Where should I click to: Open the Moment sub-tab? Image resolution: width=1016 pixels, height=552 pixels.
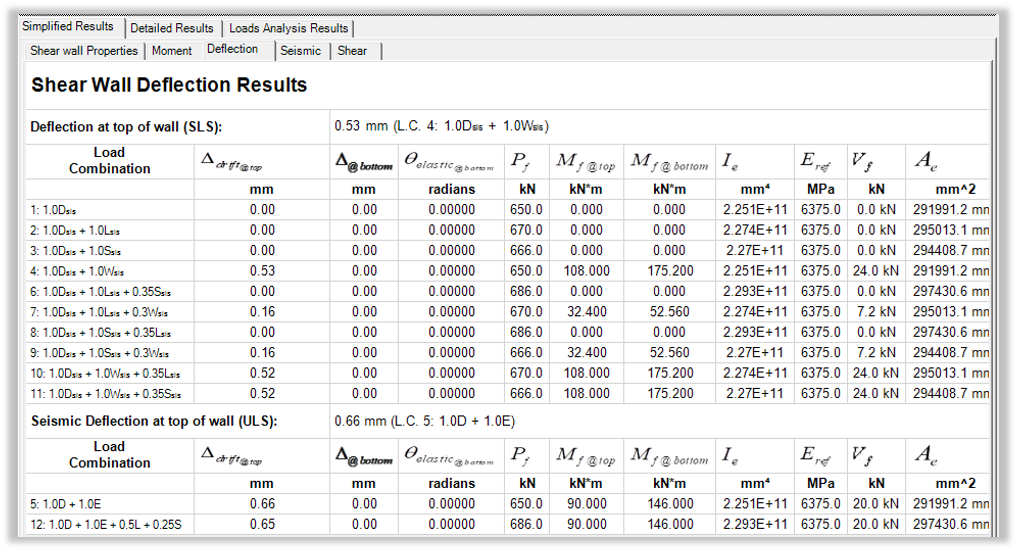[x=172, y=50]
